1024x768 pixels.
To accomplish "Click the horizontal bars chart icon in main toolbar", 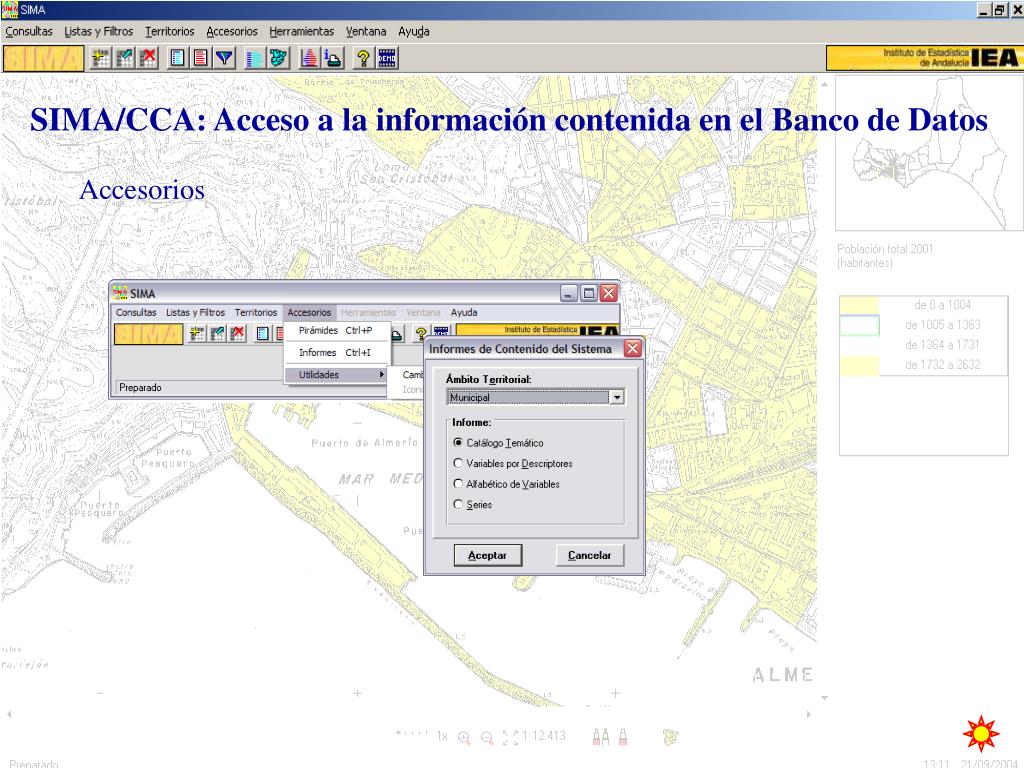I will coord(254,58).
